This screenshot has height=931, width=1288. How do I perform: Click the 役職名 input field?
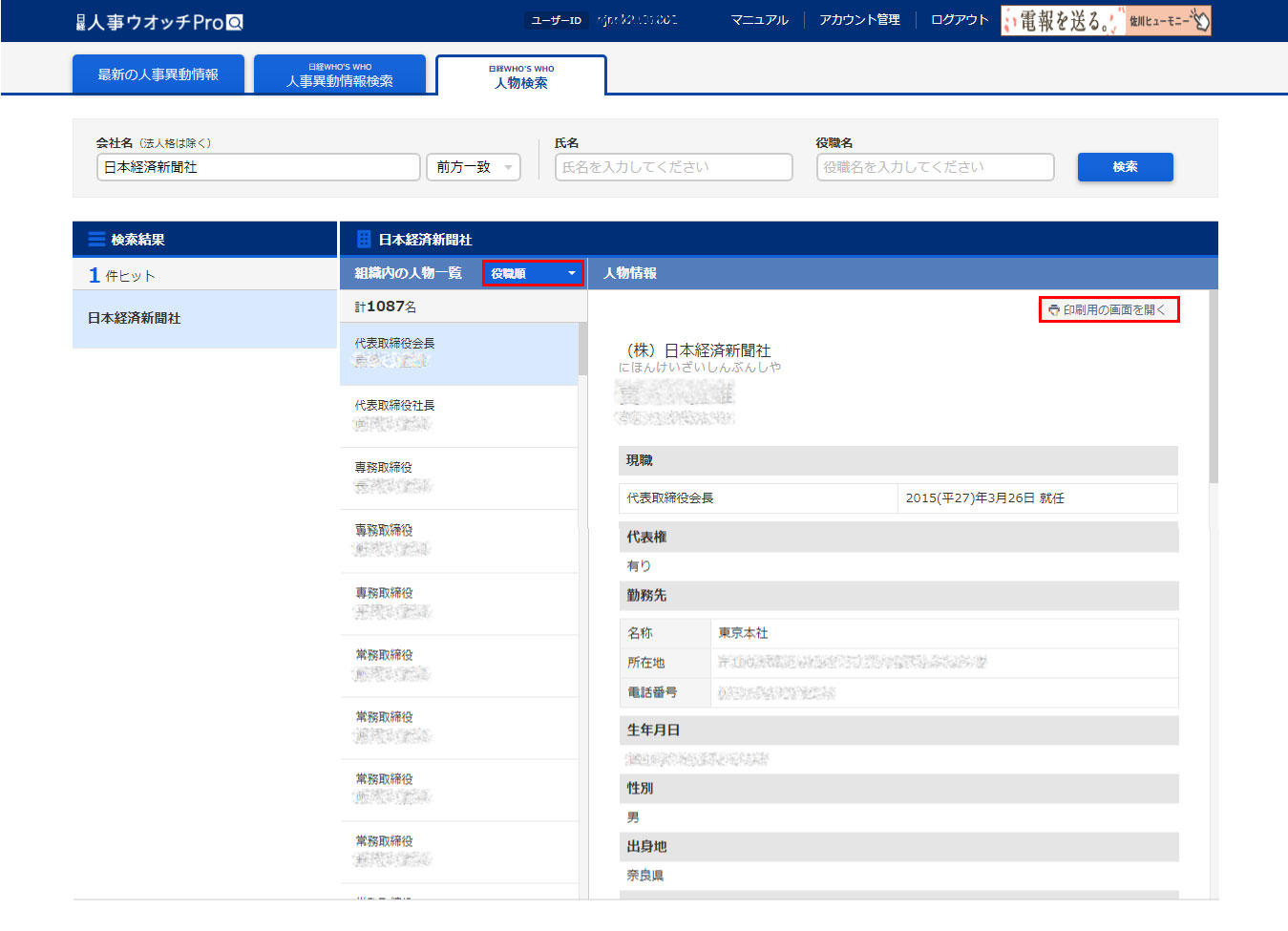[x=936, y=167]
